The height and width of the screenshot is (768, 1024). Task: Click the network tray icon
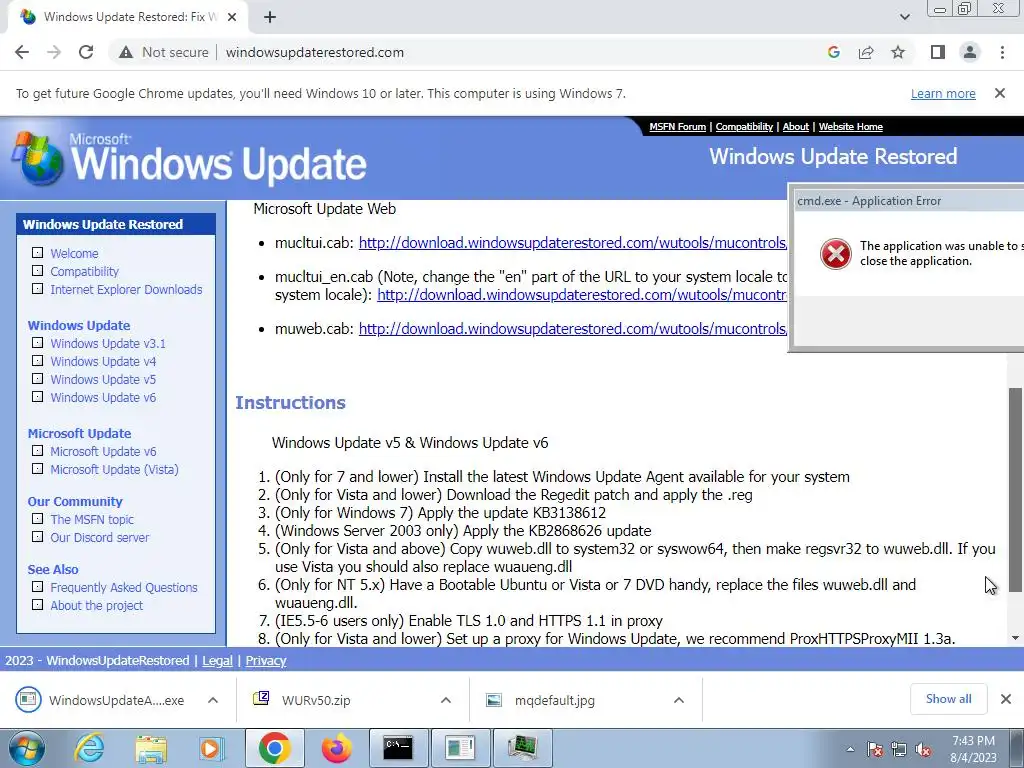899,749
